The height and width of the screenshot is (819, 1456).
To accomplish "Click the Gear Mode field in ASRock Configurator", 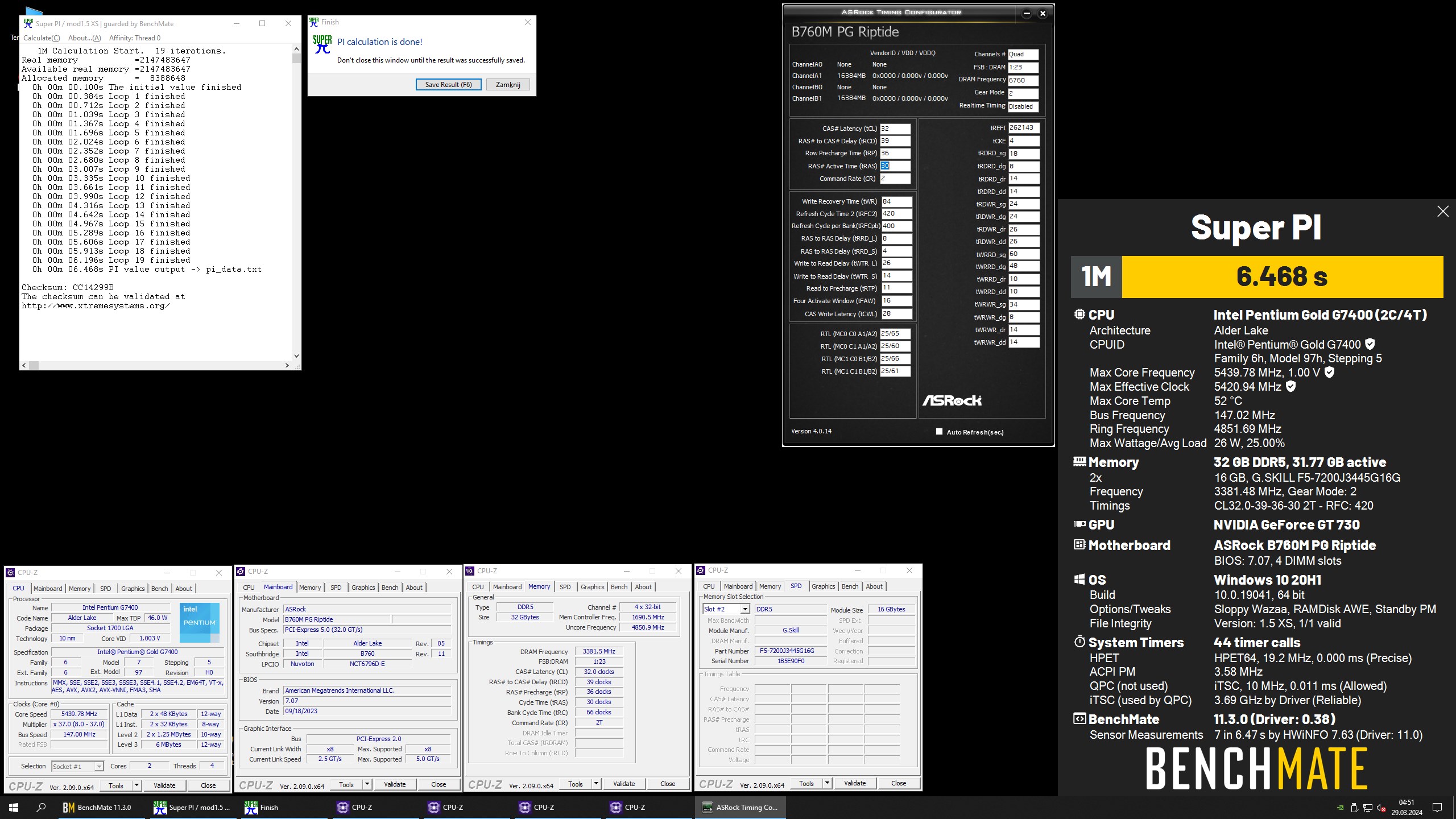I will point(1023,93).
